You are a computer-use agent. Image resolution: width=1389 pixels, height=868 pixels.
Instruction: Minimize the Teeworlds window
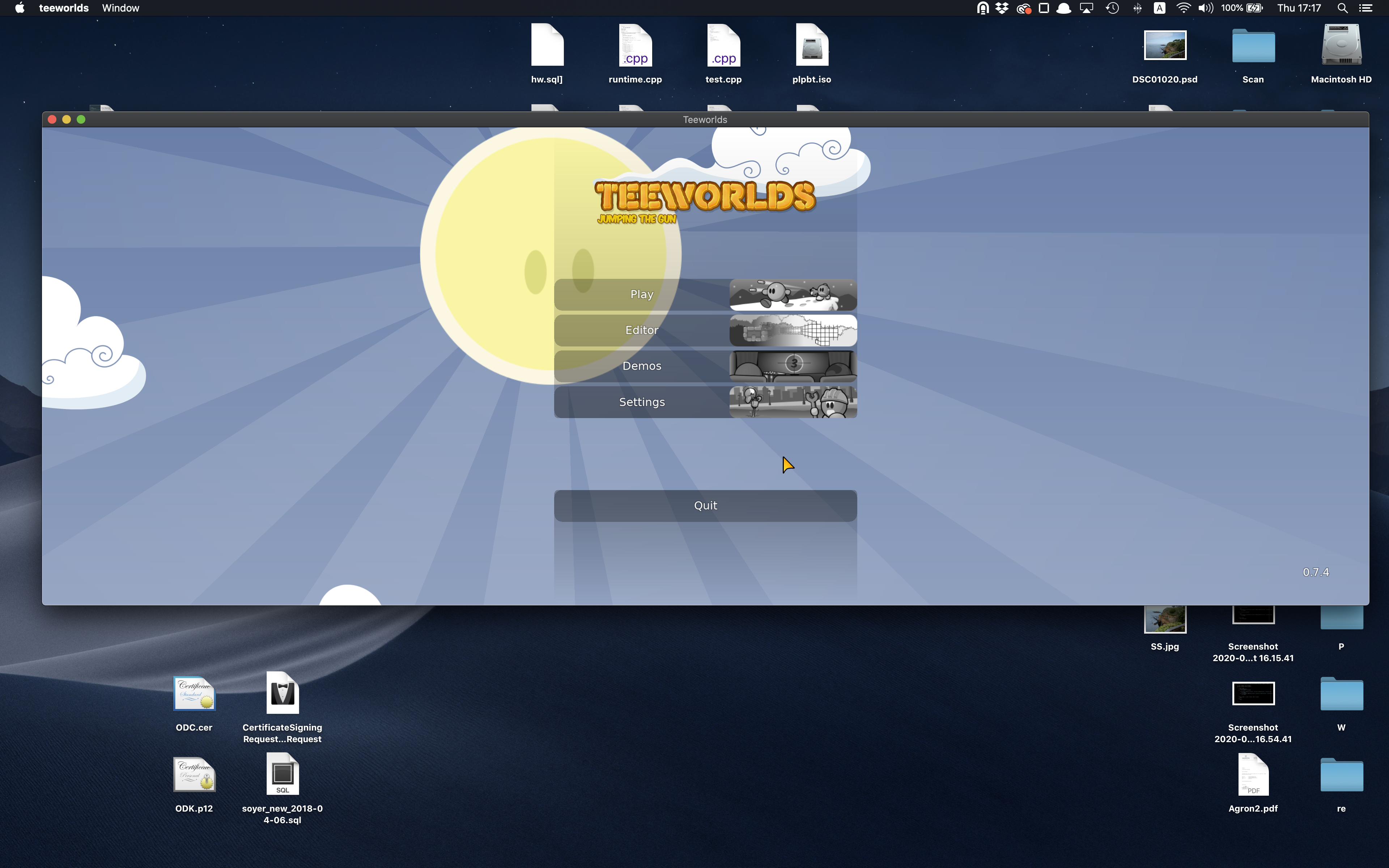coord(67,119)
